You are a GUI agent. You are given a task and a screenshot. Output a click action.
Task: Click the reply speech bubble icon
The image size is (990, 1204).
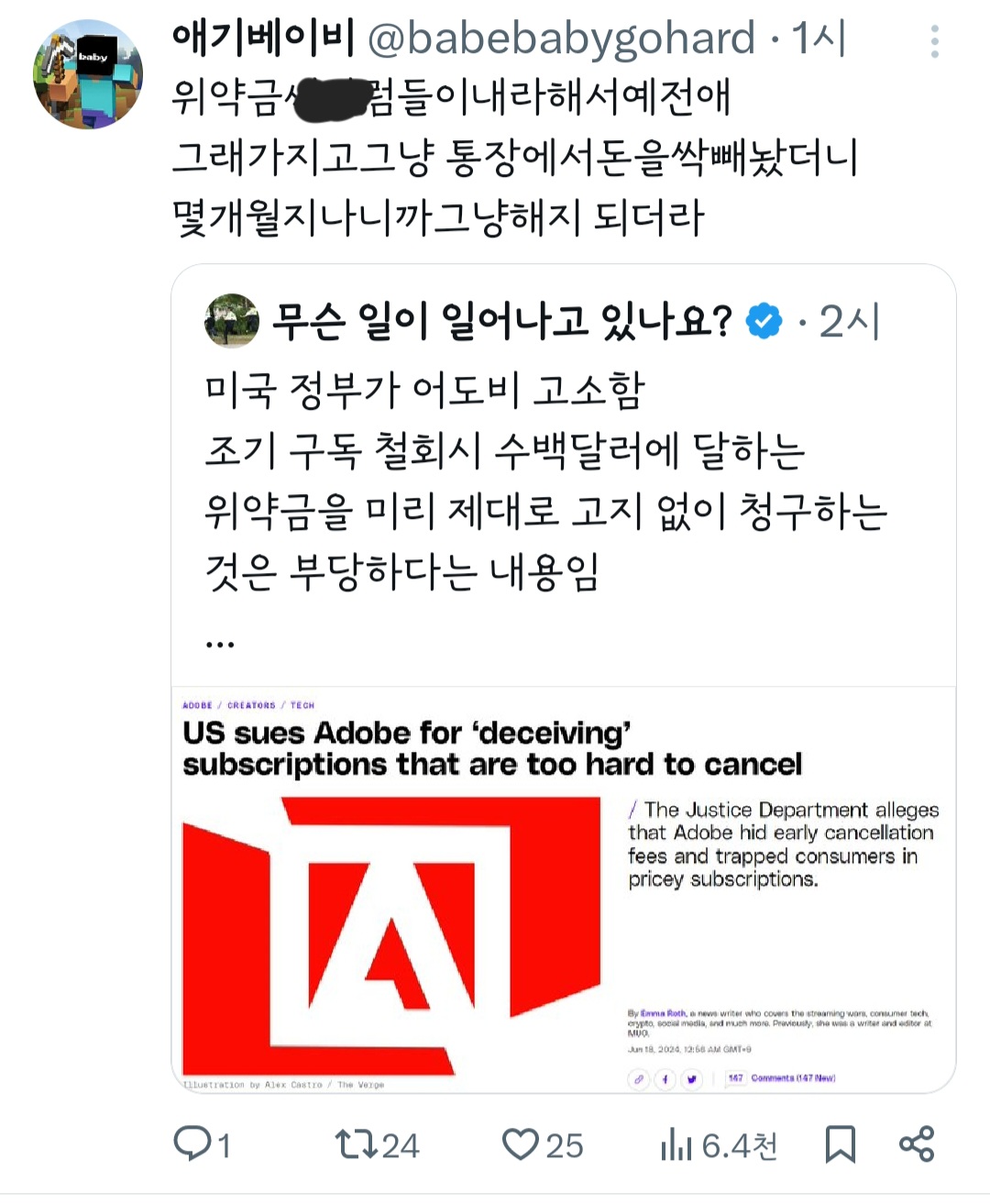[192, 1143]
